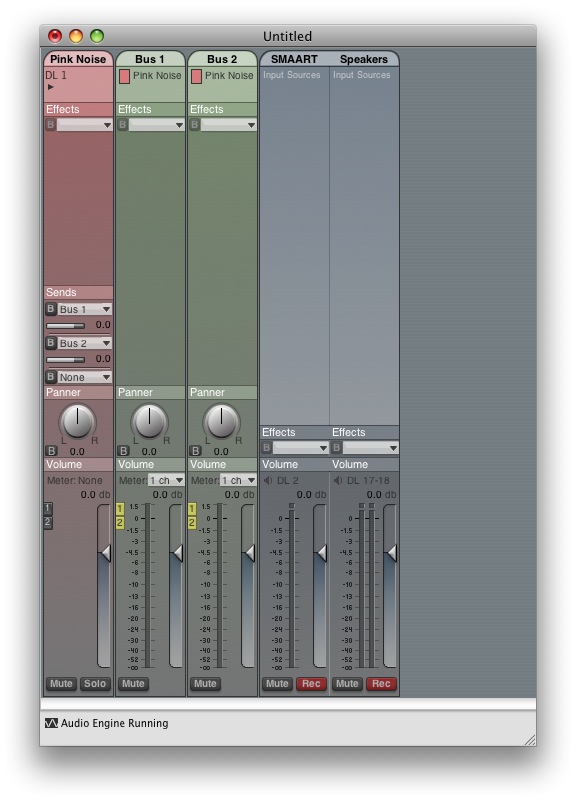Select the Bus 2 strip header

(222, 59)
